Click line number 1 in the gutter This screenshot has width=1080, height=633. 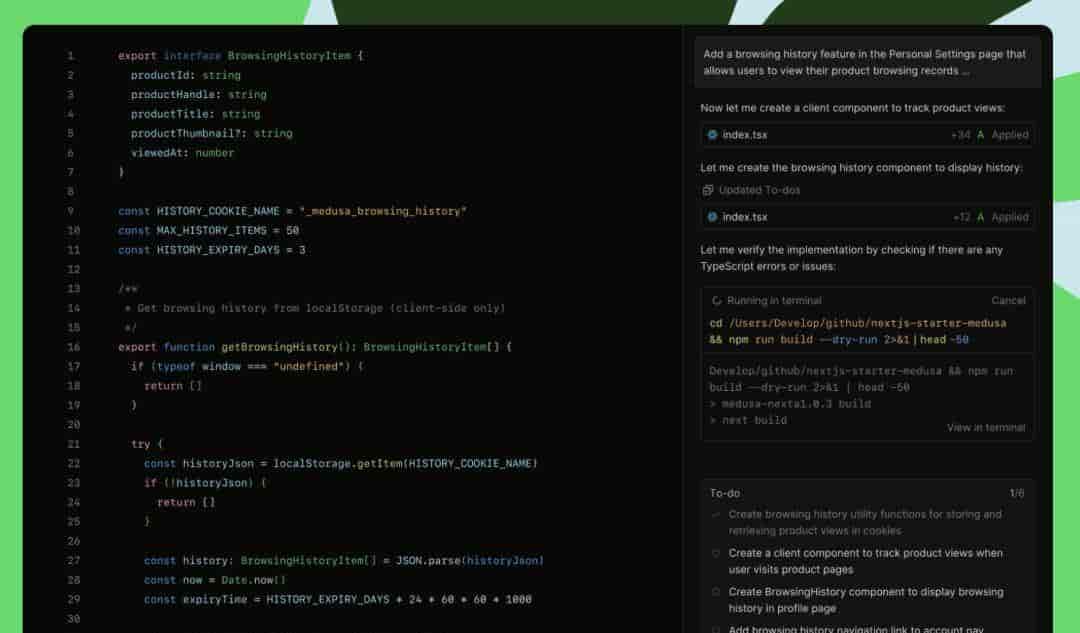pyautogui.click(x=70, y=56)
